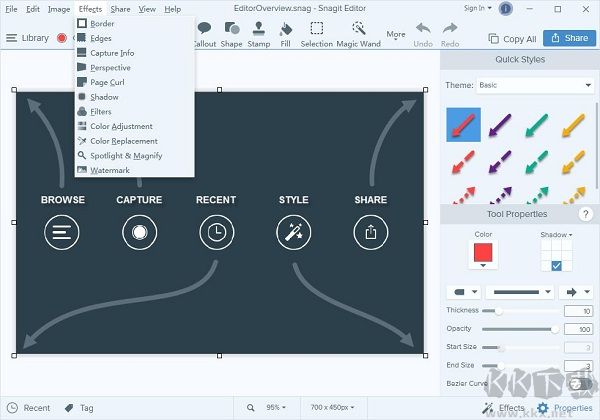Click the help question mark in Tool Properties

(x=584, y=214)
